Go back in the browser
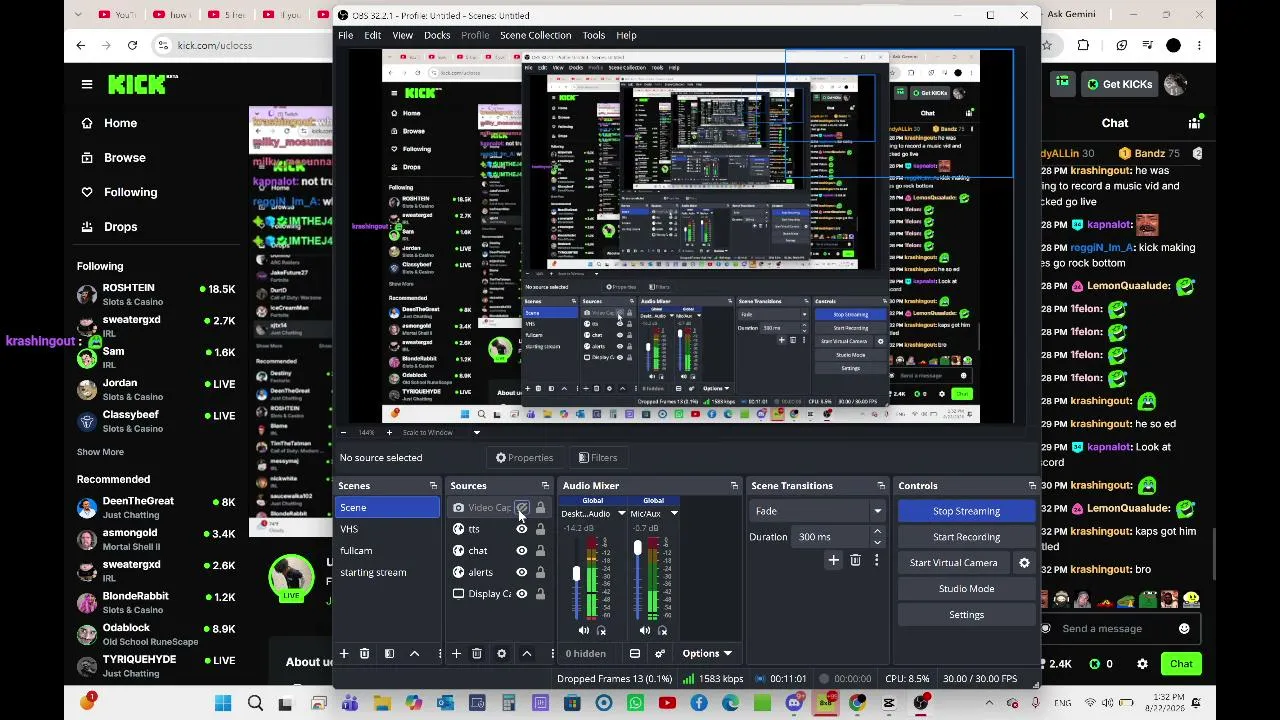This screenshot has height=720, width=1280. click(81, 45)
